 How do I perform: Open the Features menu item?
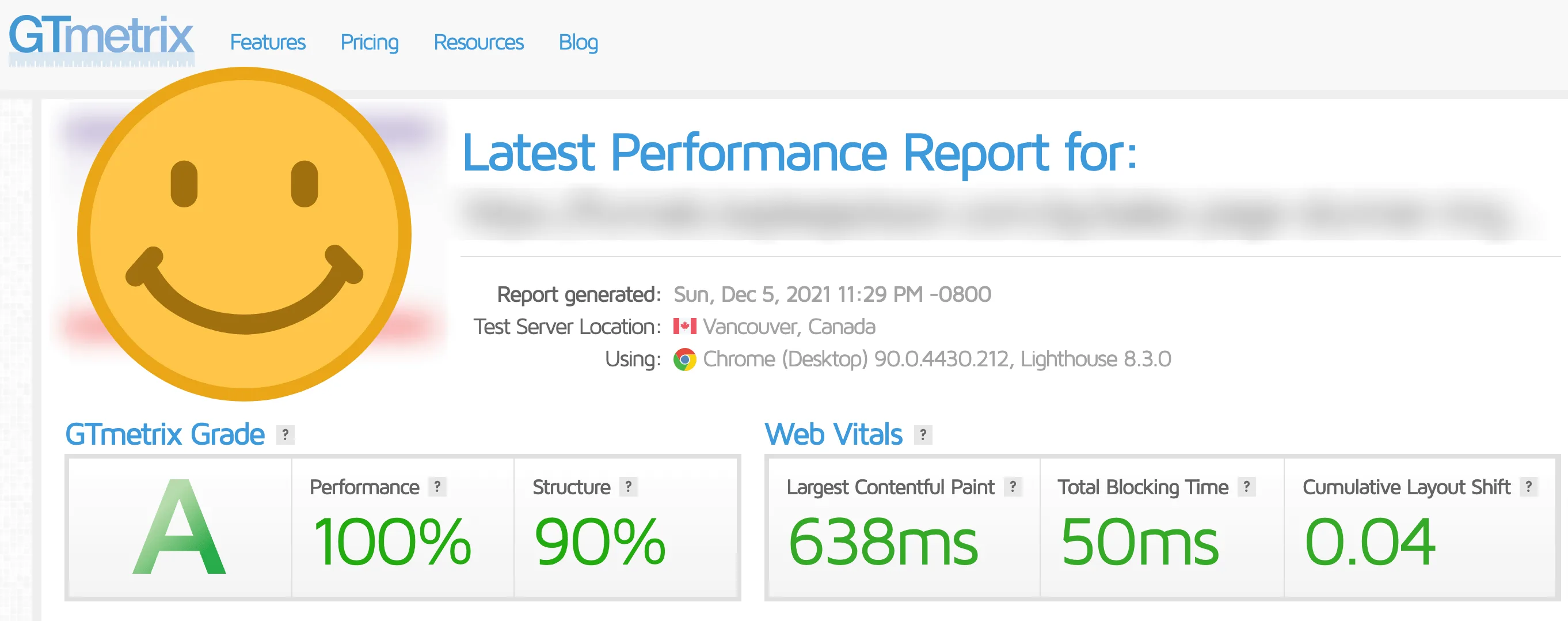(x=268, y=43)
